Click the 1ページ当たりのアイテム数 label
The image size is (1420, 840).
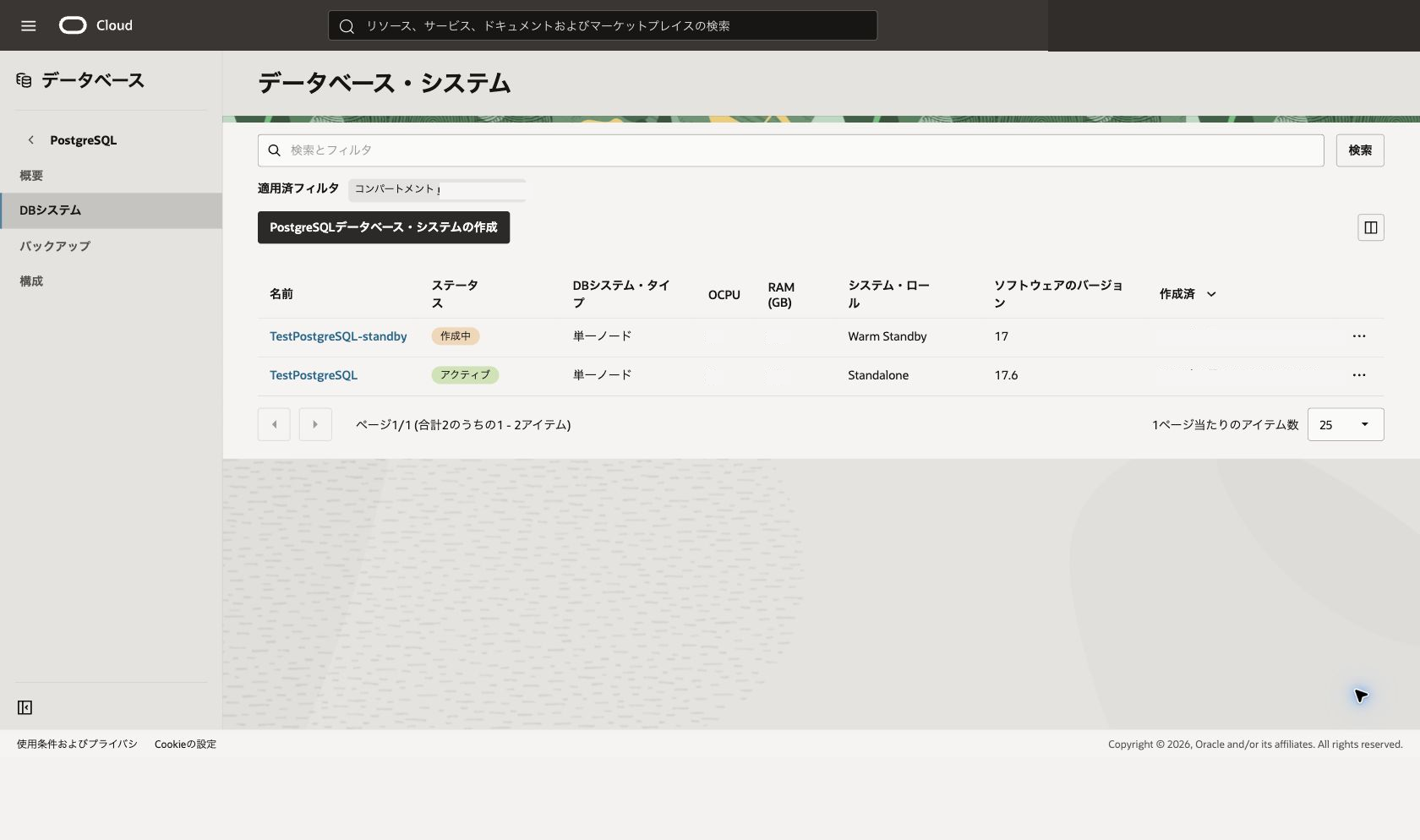coord(1225,425)
